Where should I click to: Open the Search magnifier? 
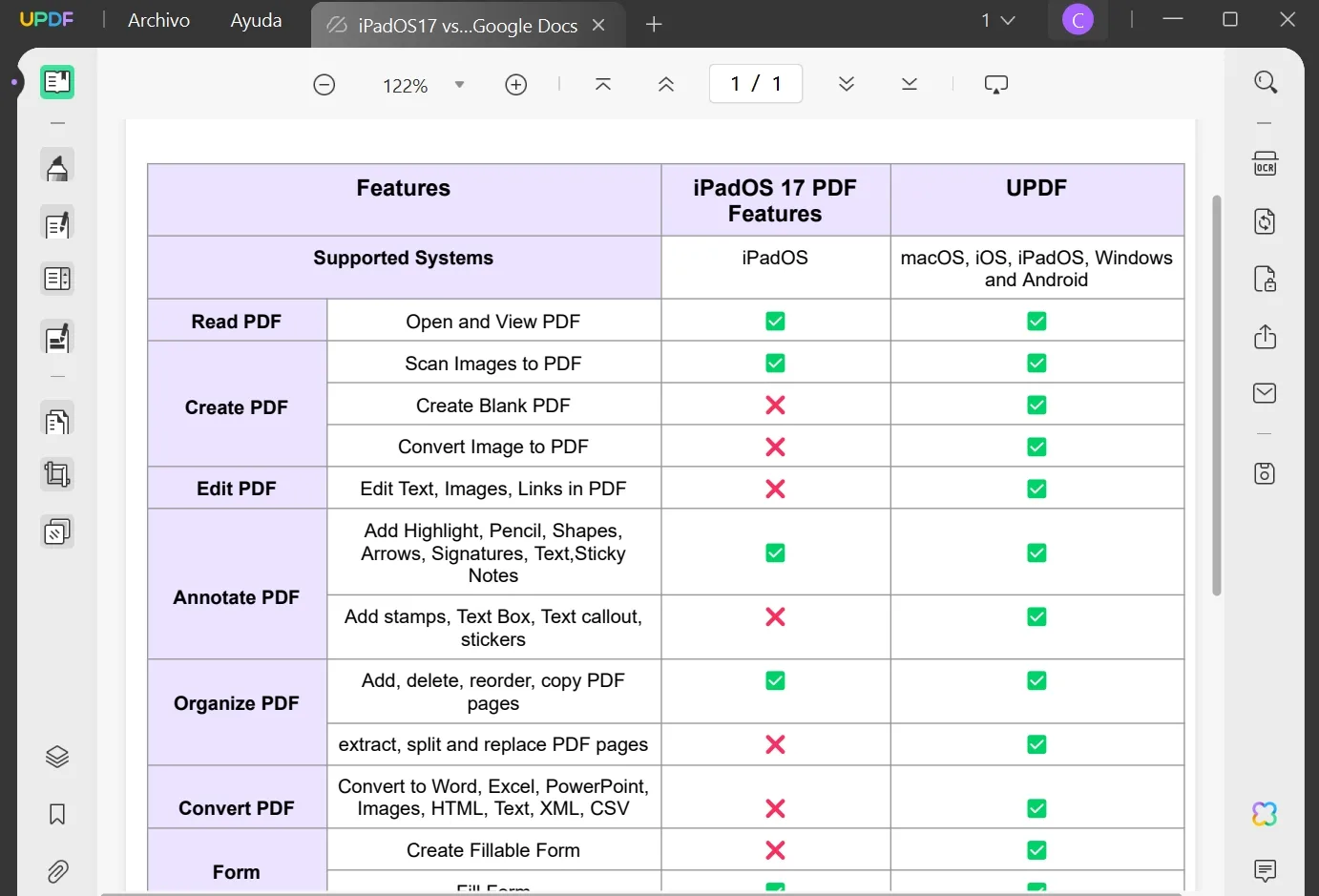[1266, 82]
